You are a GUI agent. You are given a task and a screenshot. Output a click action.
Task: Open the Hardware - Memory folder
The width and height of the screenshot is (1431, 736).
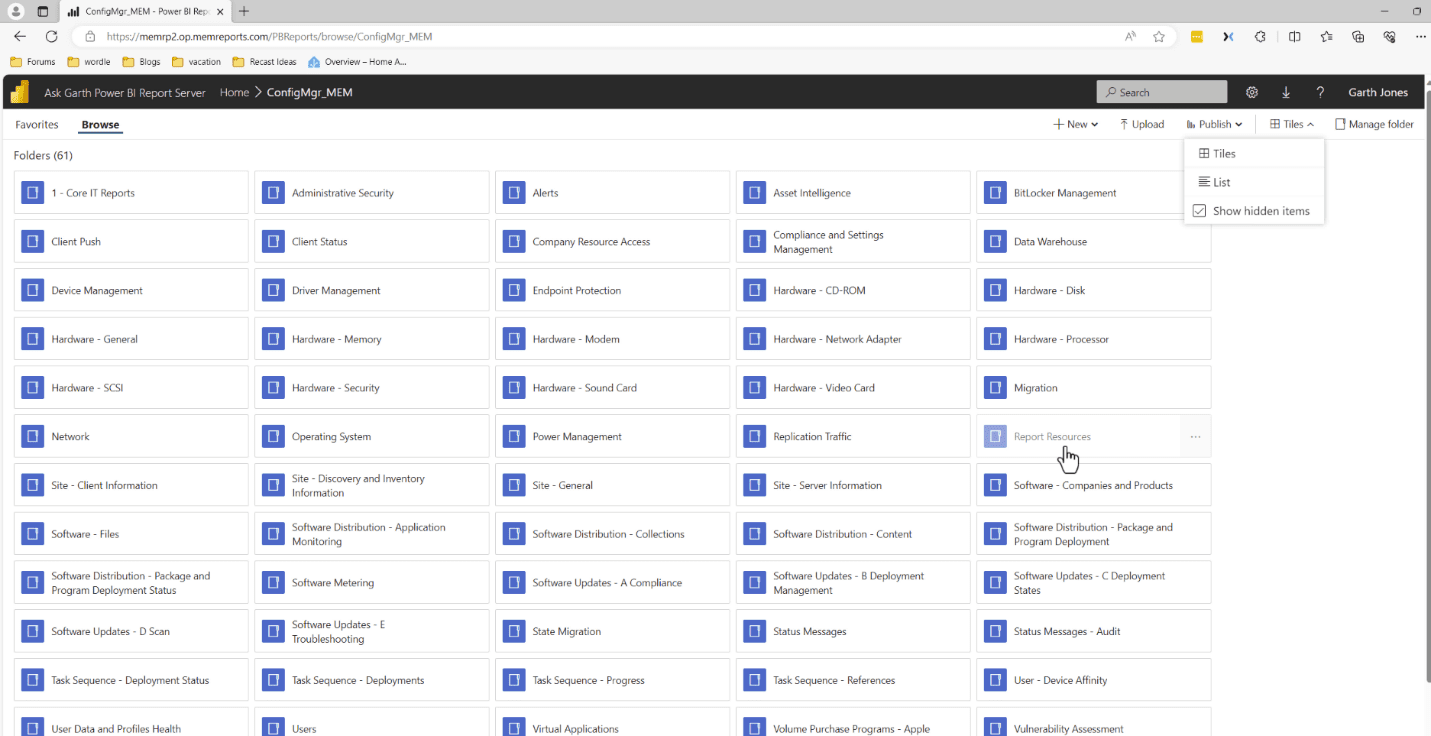coord(372,339)
